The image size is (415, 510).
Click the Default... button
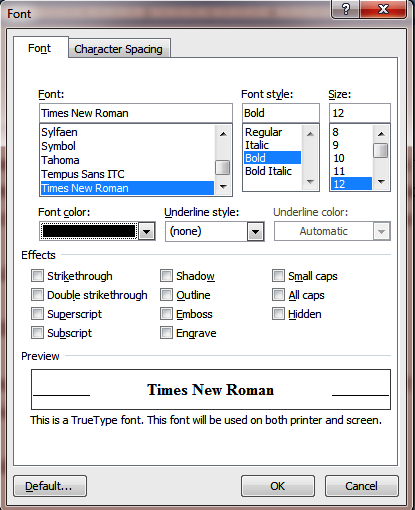50,486
